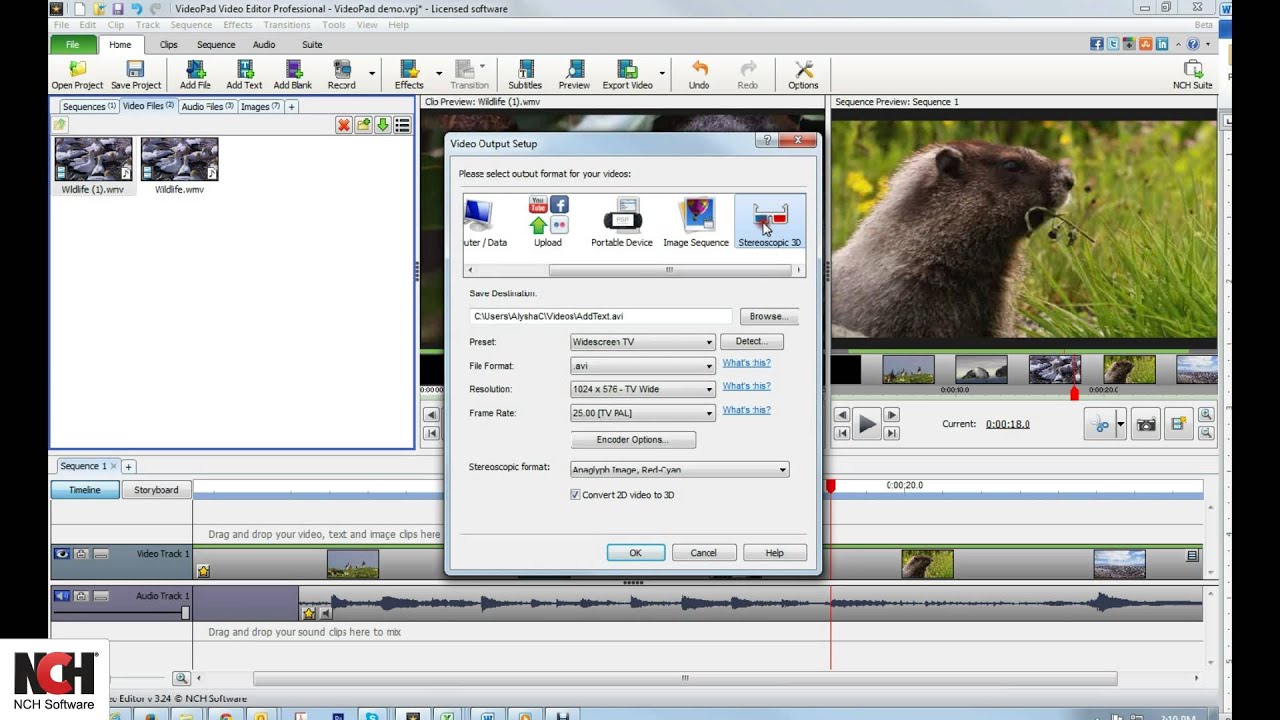1280x720 pixels.
Task: Click the green down-arrow bin icon
Action: [x=382, y=125]
